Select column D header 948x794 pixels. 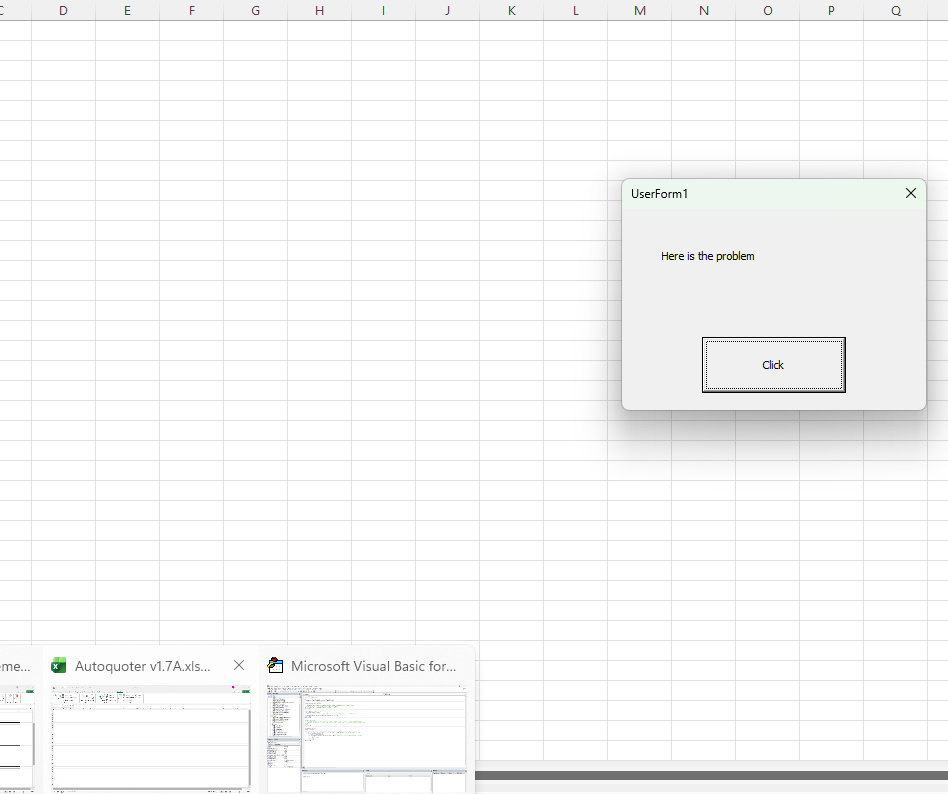63,10
